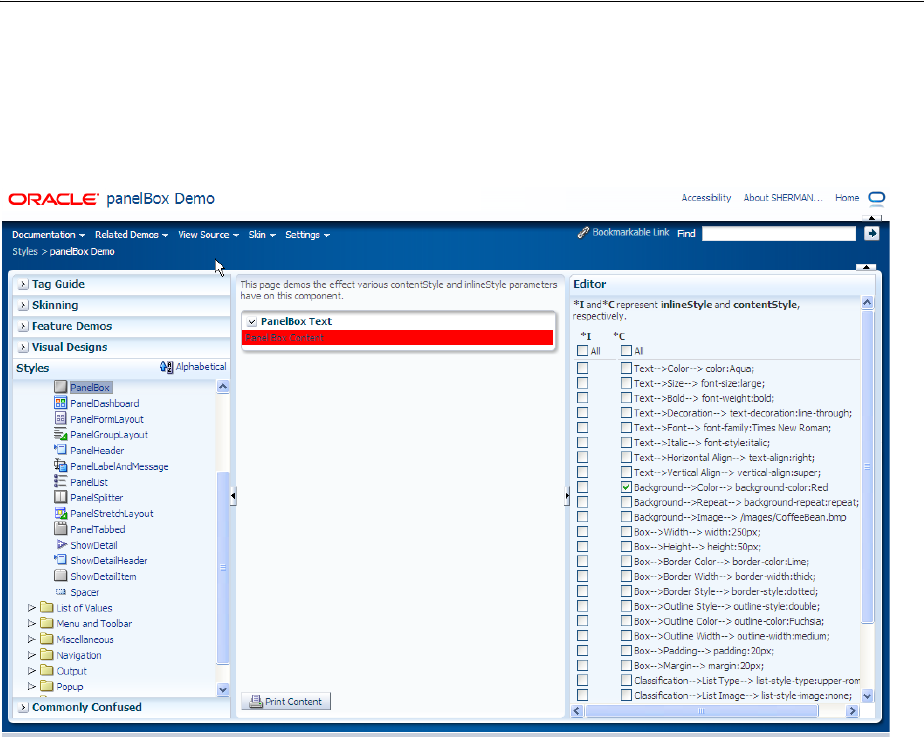
Task: Check the *I All checkbox
Action: pos(582,351)
